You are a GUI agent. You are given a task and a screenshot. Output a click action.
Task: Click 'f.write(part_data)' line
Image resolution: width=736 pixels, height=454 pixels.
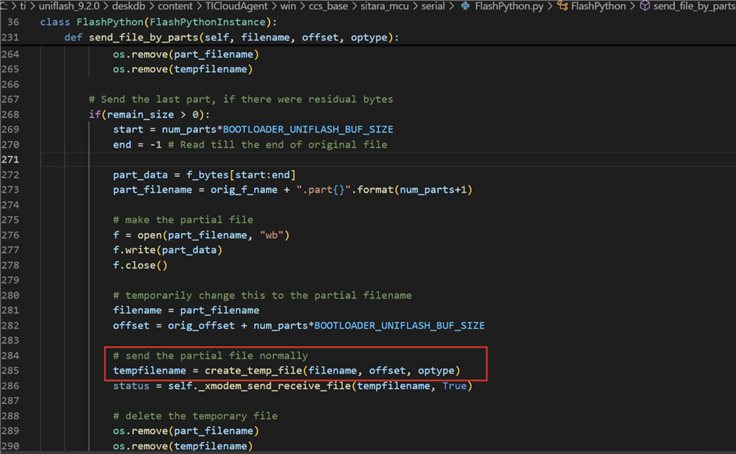(168, 250)
